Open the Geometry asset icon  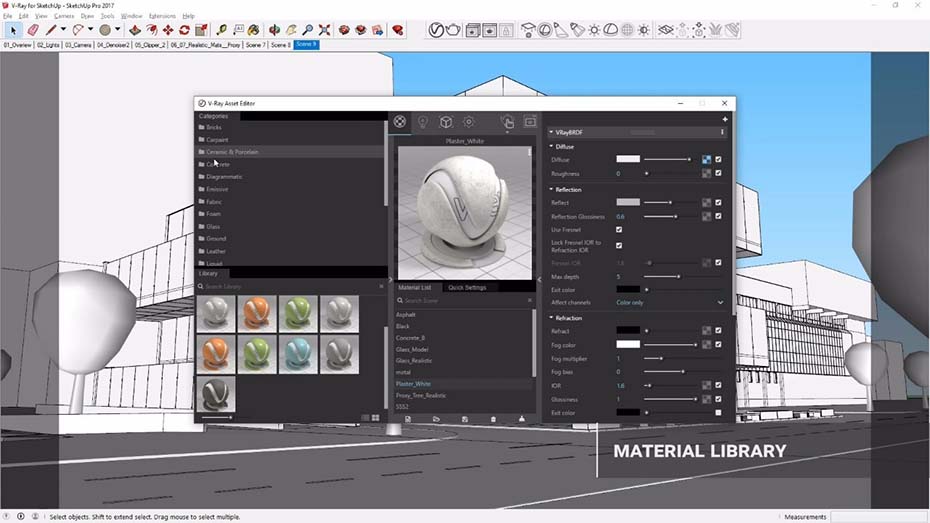446,121
